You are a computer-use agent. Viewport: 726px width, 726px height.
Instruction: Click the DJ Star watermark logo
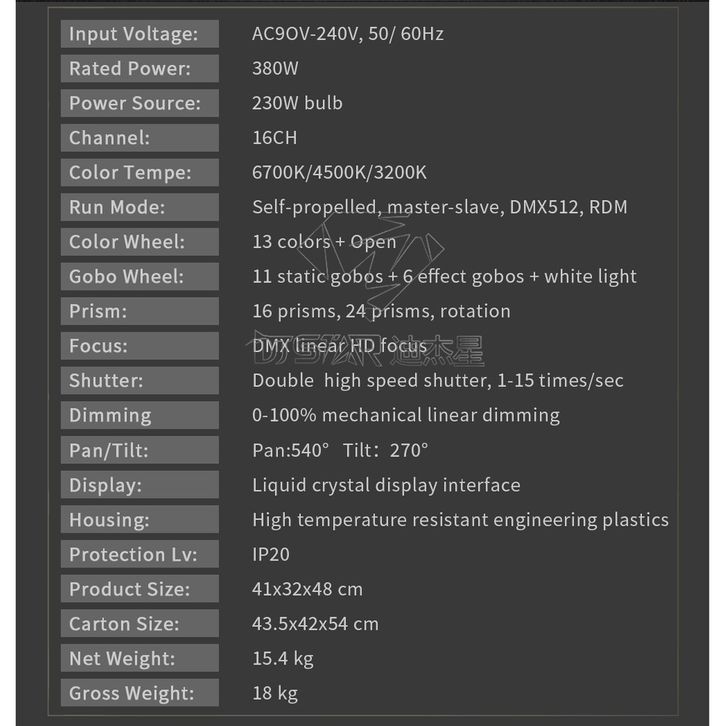coord(366,345)
